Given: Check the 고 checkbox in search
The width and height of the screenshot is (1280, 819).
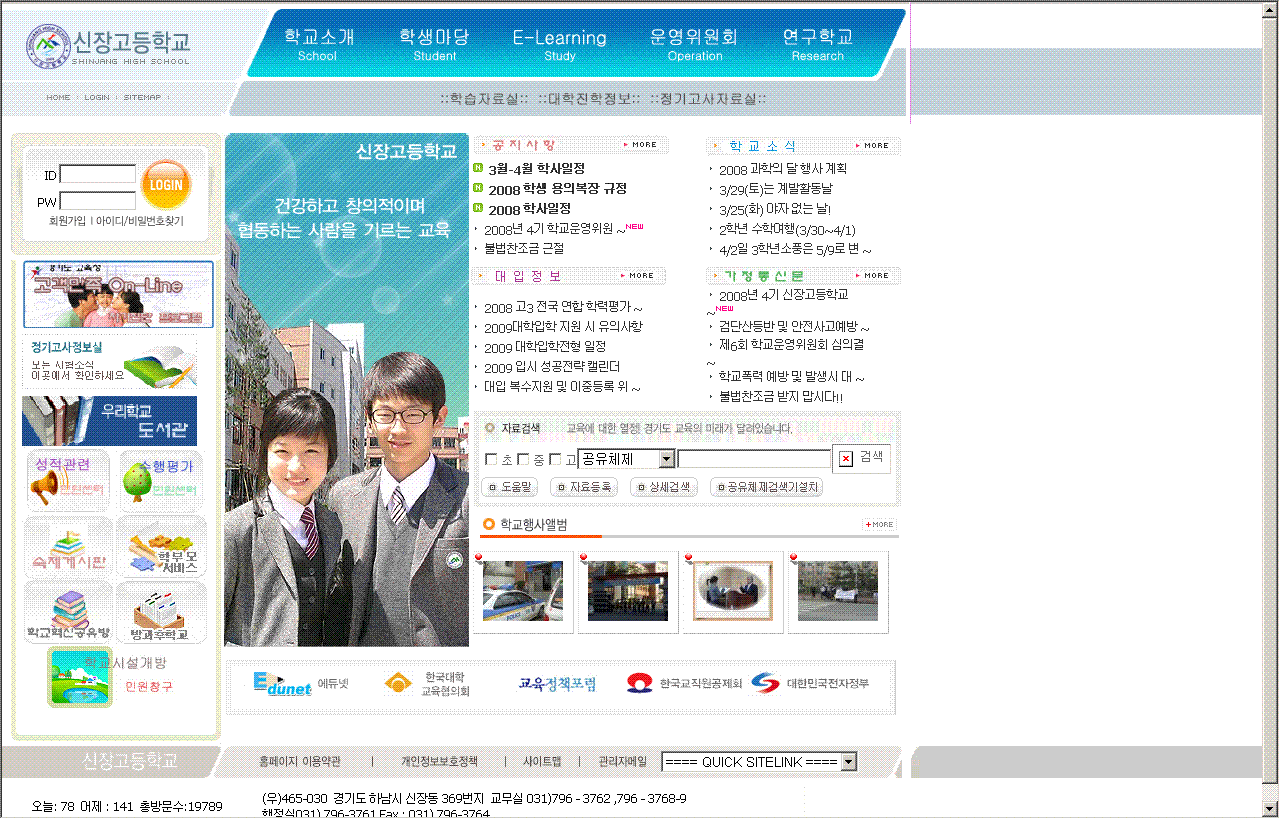Looking at the screenshot, I should tap(555, 460).
